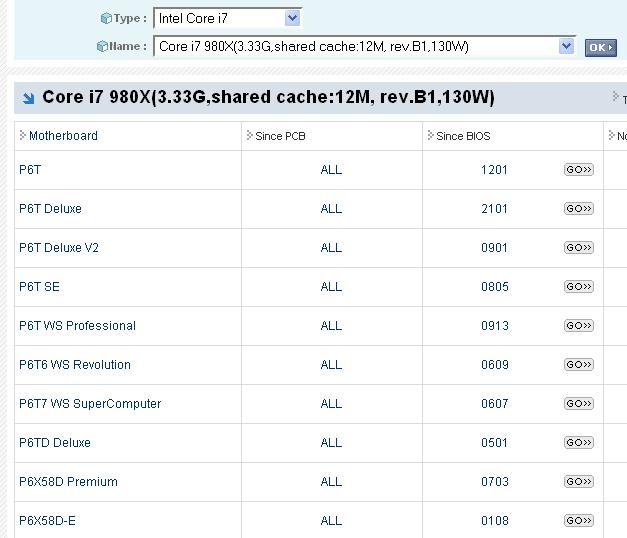
Task: Click the GO button for P6T7 WS SuperComputer
Action: [x=579, y=404]
